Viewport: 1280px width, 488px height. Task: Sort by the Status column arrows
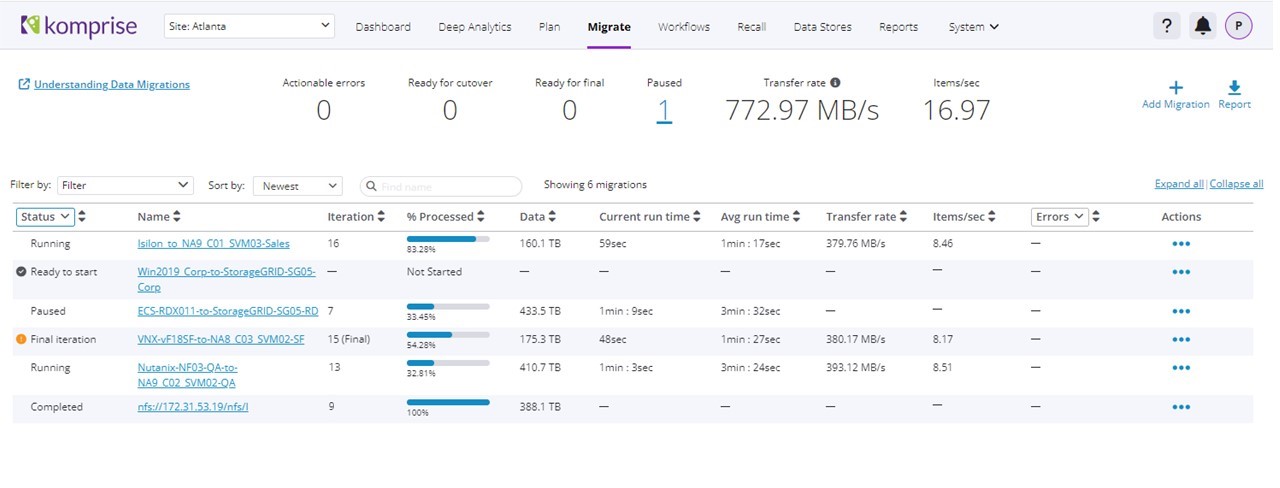[82, 216]
